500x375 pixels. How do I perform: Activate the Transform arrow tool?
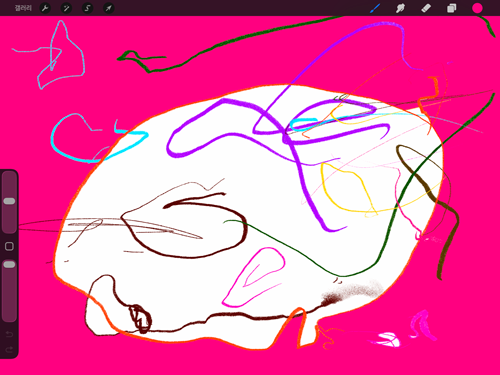tap(109, 8)
